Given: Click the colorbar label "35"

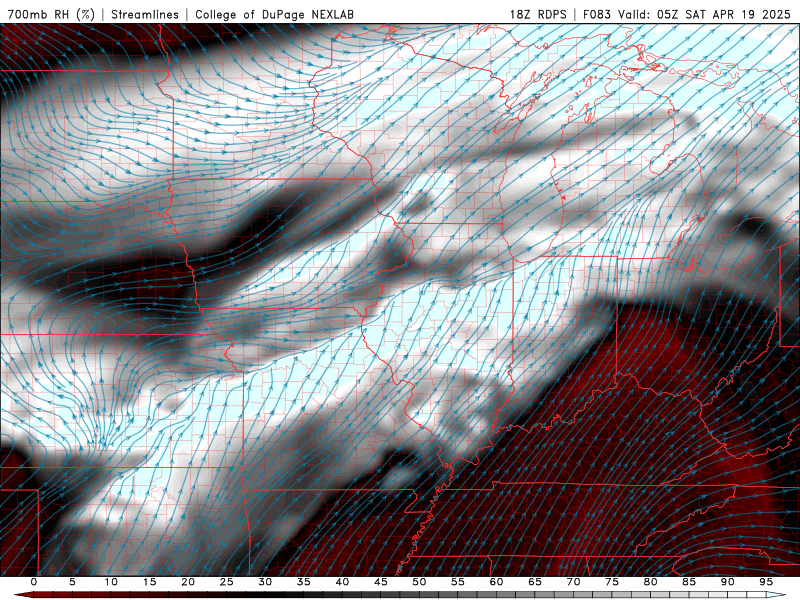Looking at the screenshot, I should [304, 582].
